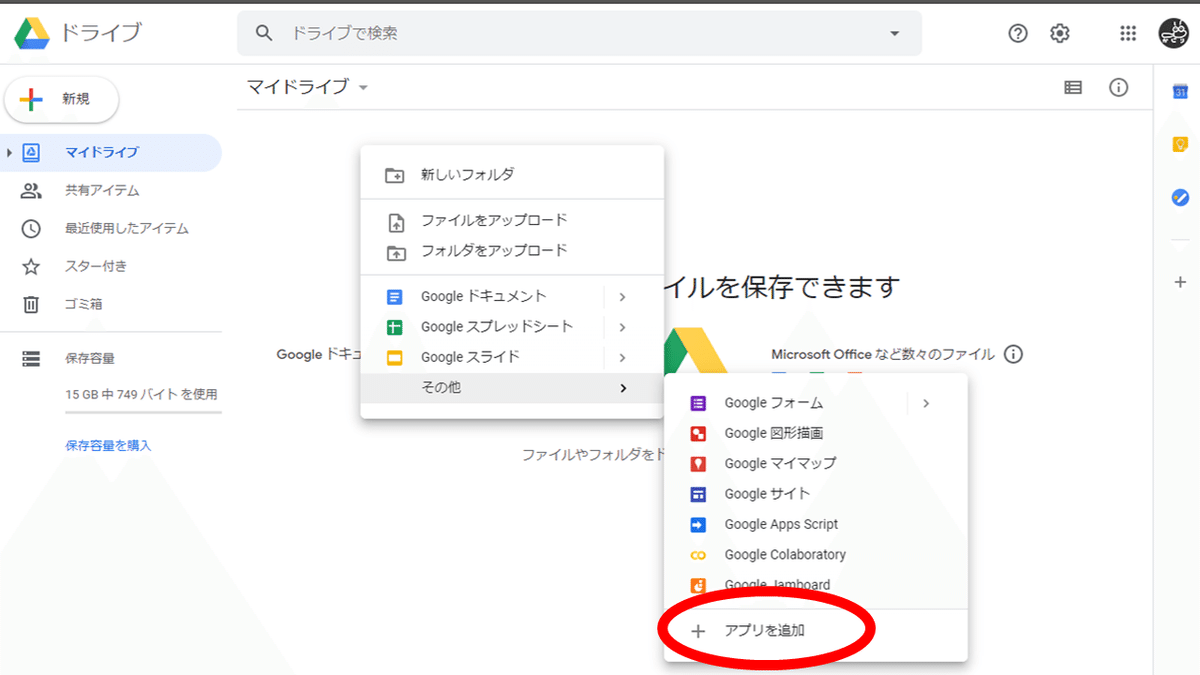Click the Google Forms purple icon
The image size is (1200, 675).
[699, 403]
